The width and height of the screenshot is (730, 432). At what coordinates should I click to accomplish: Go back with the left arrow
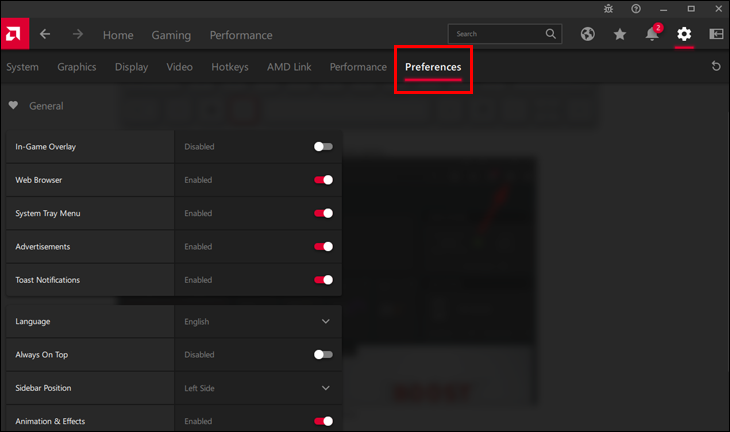(x=45, y=34)
